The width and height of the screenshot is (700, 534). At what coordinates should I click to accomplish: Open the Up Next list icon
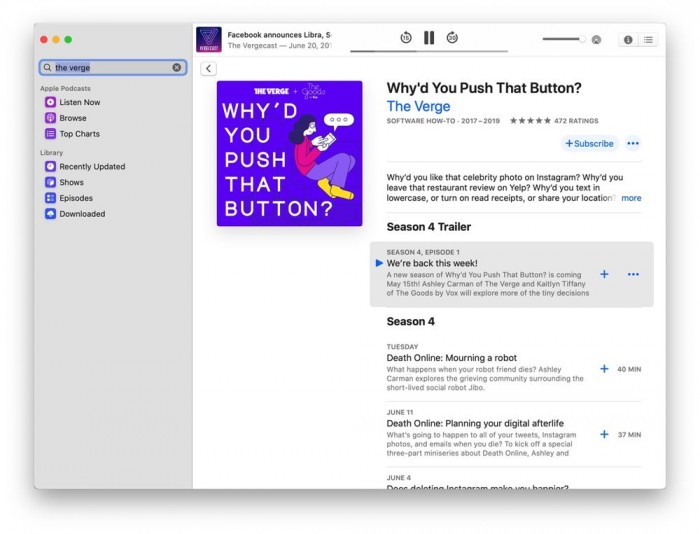coord(648,40)
